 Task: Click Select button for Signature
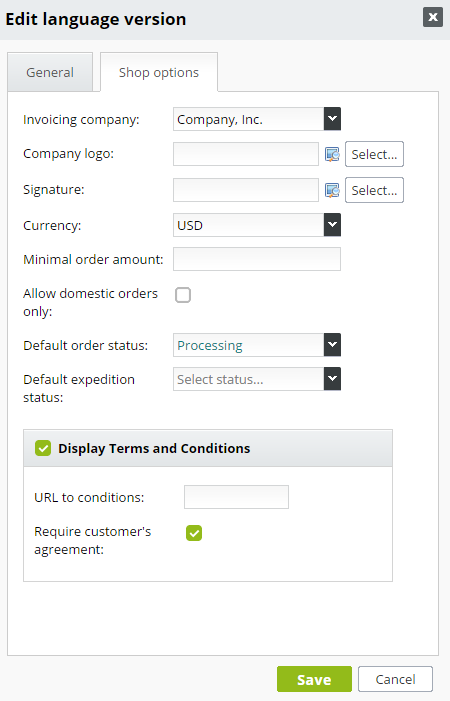[374, 190]
